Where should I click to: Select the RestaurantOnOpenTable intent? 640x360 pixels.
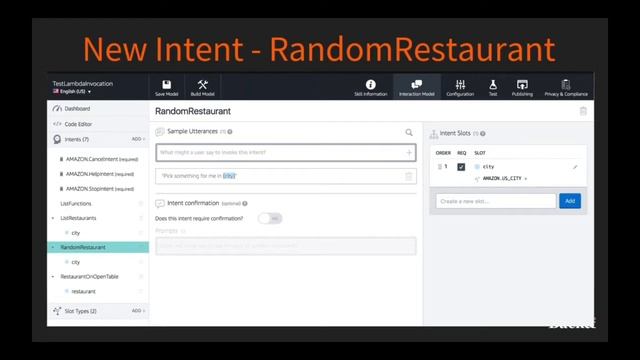pyautogui.click(x=89, y=277)
